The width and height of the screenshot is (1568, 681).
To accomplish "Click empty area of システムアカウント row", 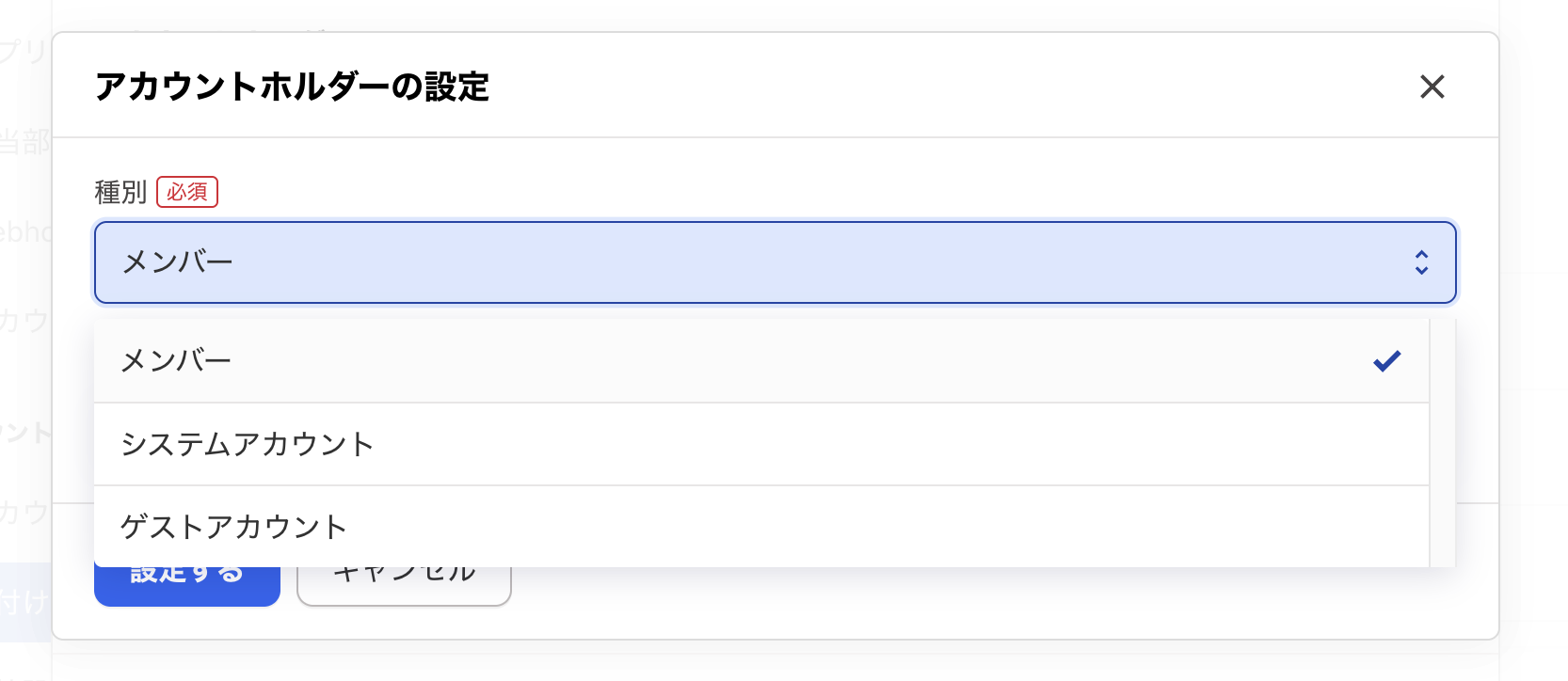I will pyautogui.click(x=847, y=444).
